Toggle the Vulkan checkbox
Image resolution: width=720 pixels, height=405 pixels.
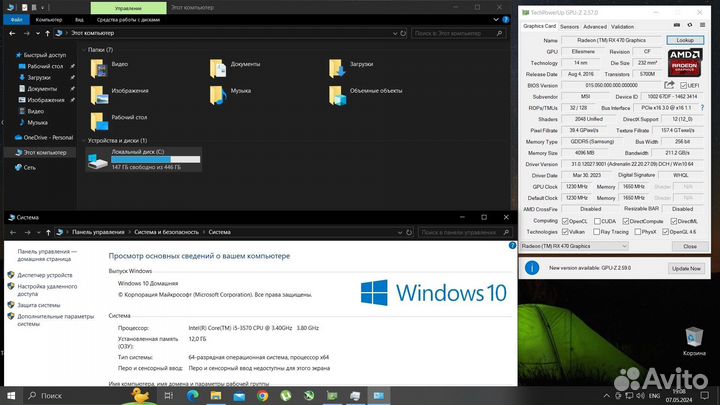point(565,232)
